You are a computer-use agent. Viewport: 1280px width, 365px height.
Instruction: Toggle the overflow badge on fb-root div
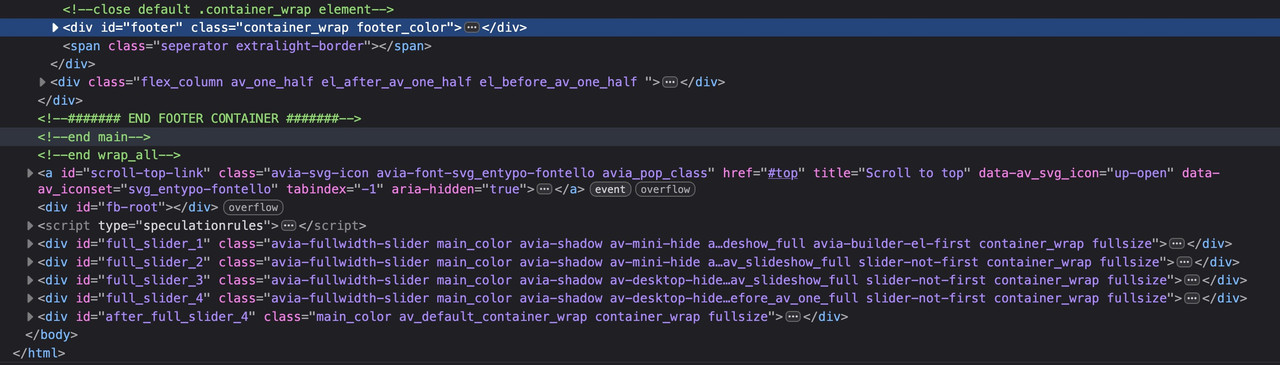252,207
